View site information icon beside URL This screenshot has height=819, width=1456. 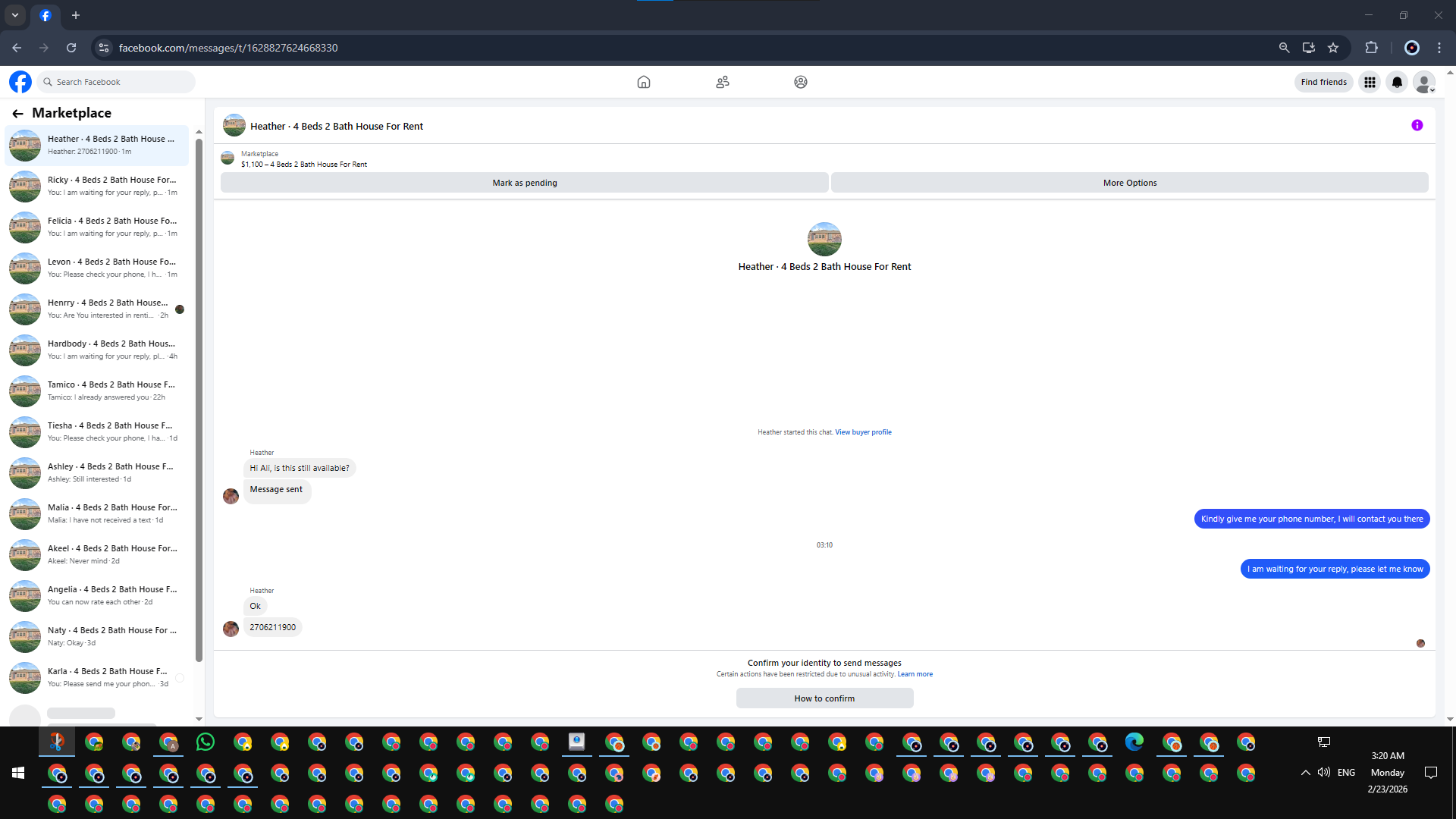tap(104, 48)
